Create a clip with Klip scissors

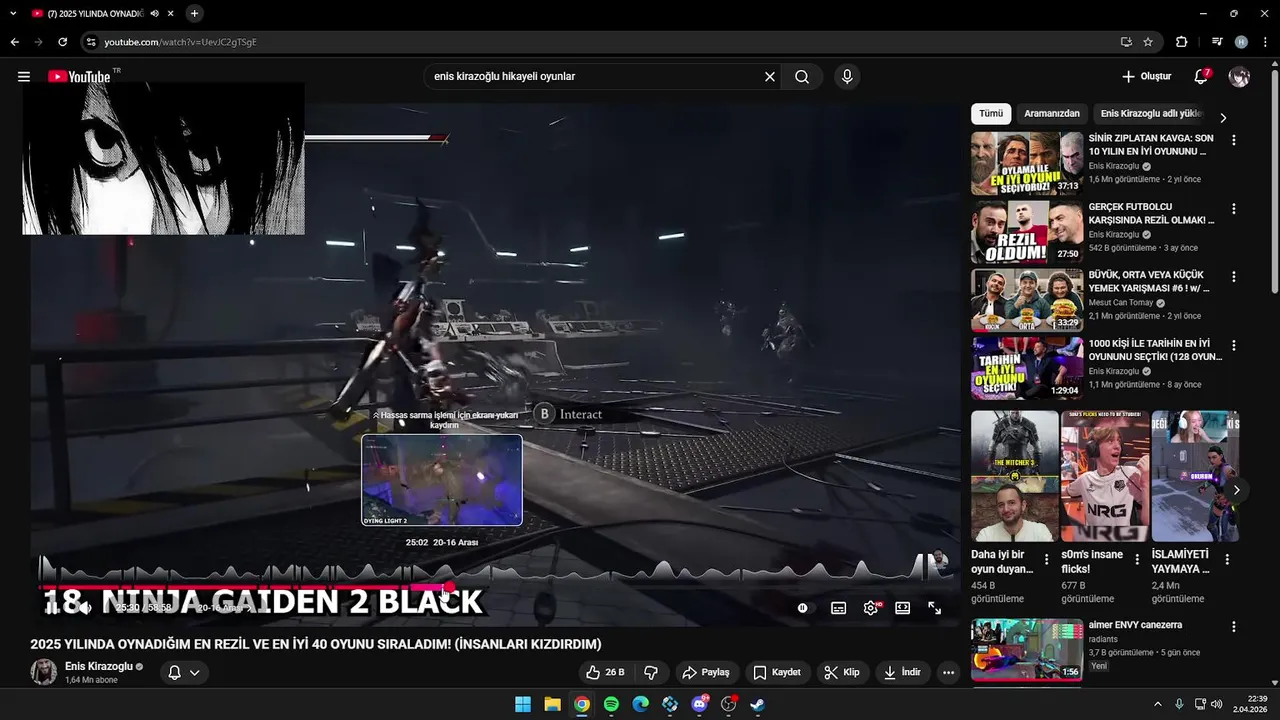point(842,672)
